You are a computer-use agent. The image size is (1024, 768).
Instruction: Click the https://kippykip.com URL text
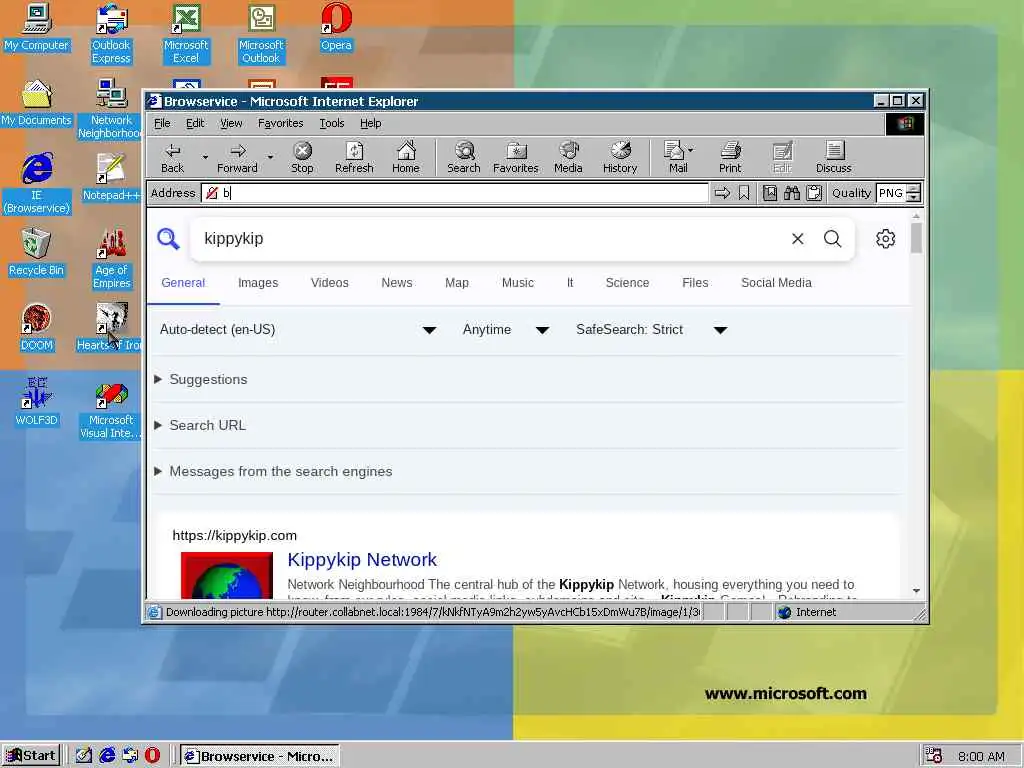(x=234, y=536)
